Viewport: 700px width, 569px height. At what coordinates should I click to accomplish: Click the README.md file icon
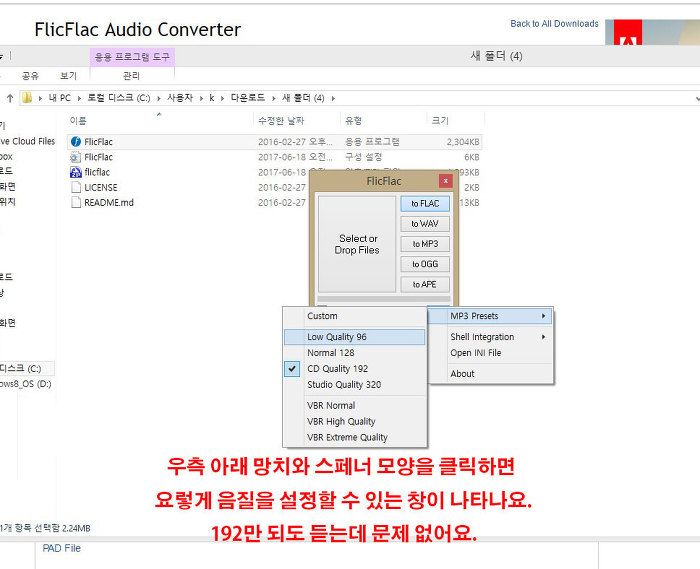tap(76, 203)
